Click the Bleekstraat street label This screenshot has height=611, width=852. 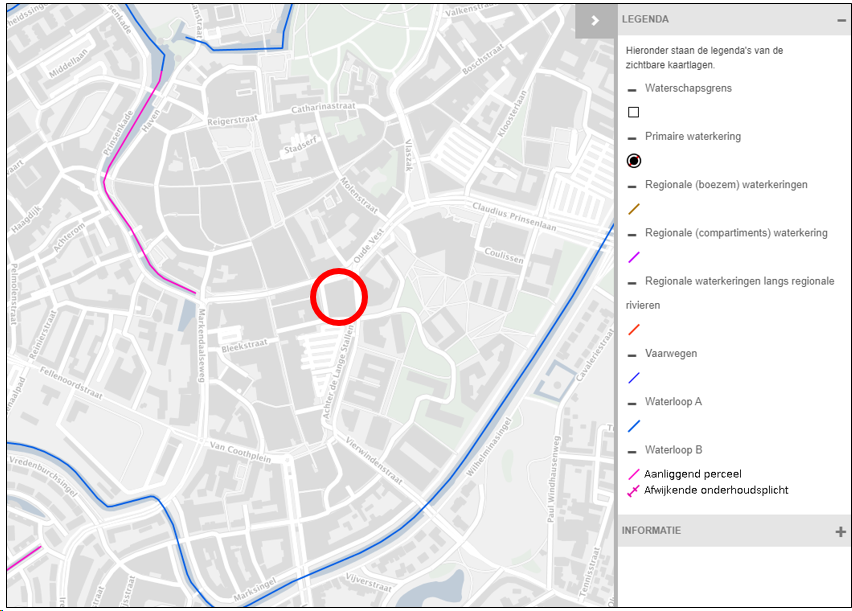point(245,346)
